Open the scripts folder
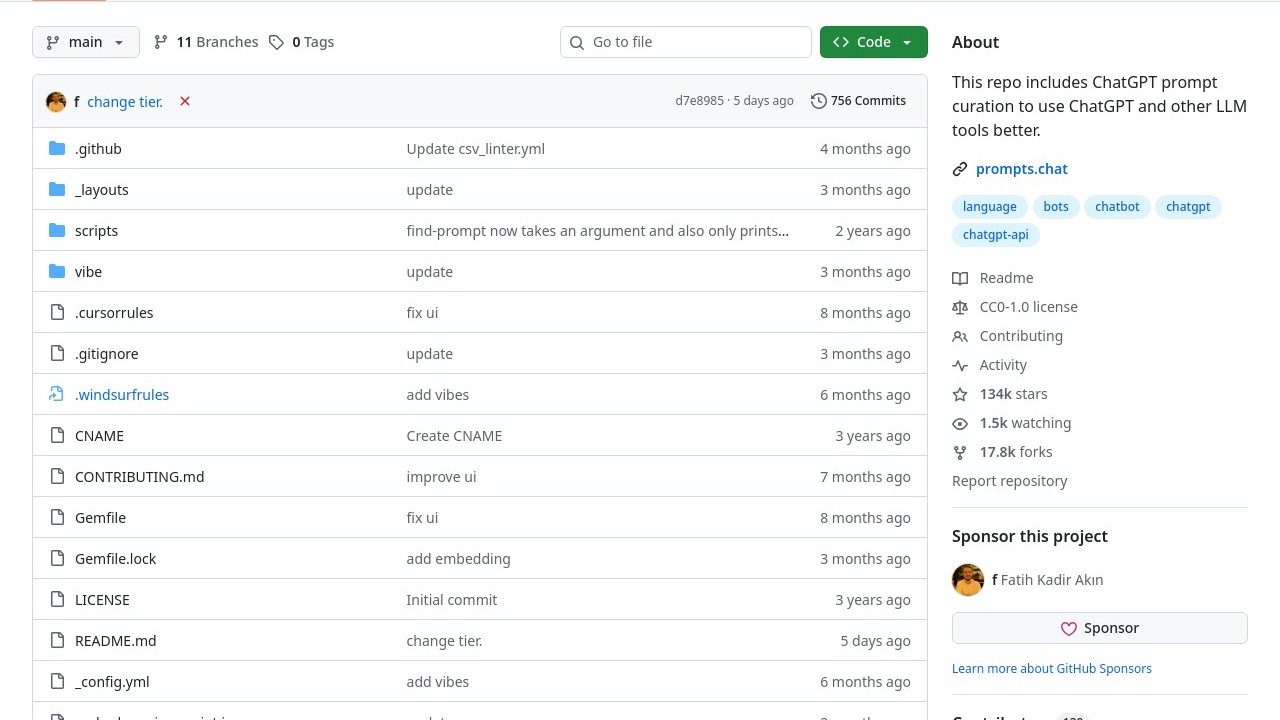Screen dimensions: 1280x720 point(96,231)
